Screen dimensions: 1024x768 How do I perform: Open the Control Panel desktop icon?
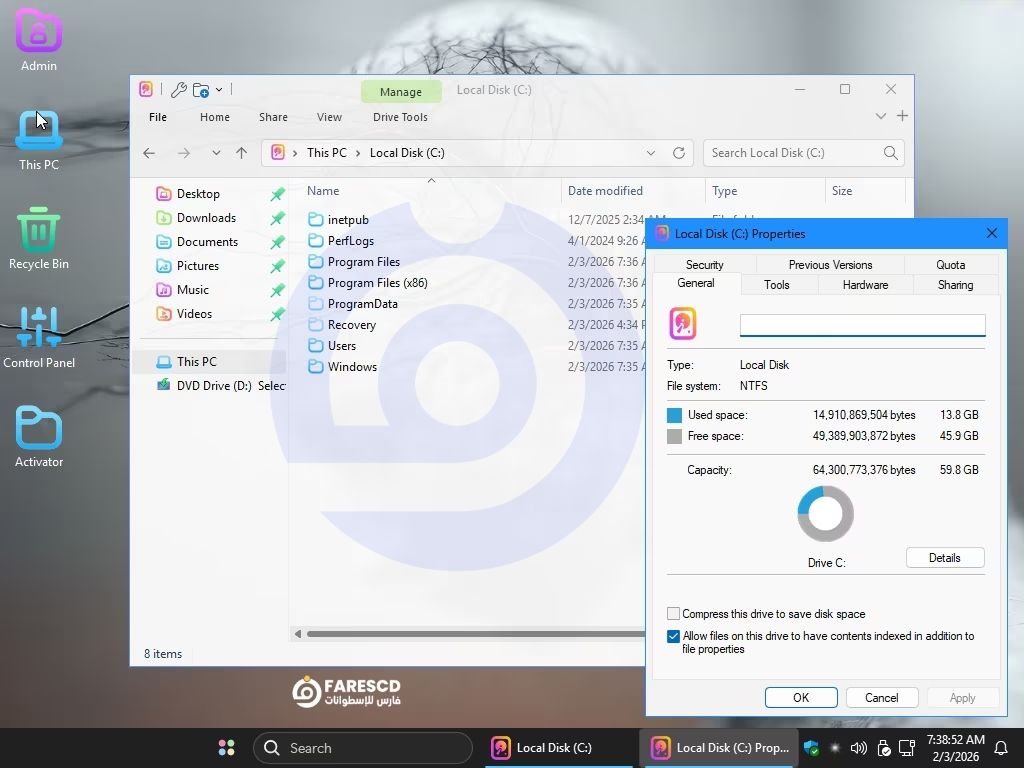39,337
